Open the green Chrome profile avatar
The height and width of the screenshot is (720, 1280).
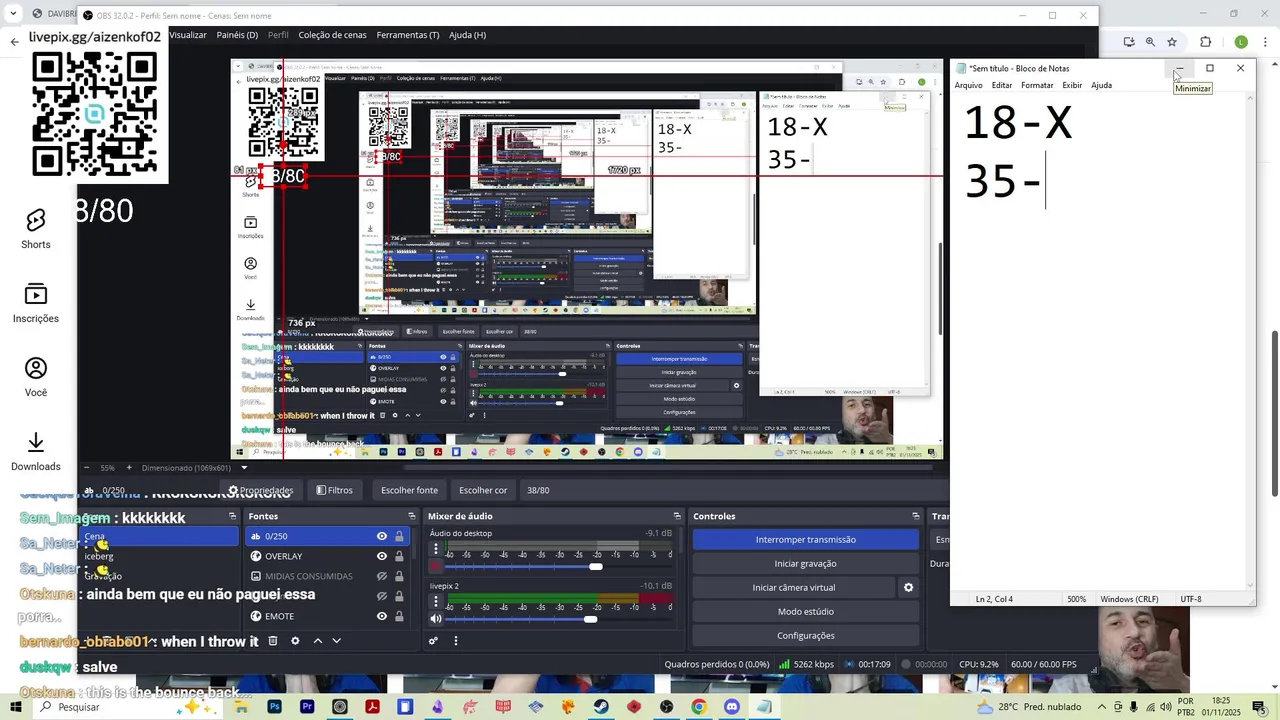pyautogui.click(x=1241, y=42)
